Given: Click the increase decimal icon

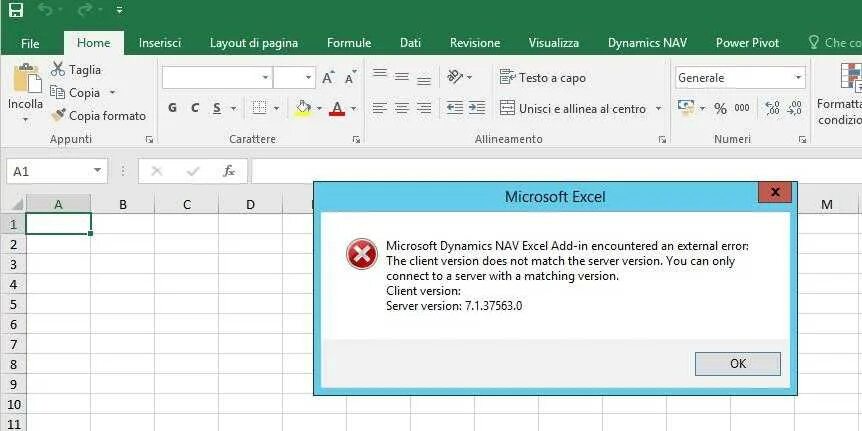Looking at the screenshot, I should tap(772, 108).
